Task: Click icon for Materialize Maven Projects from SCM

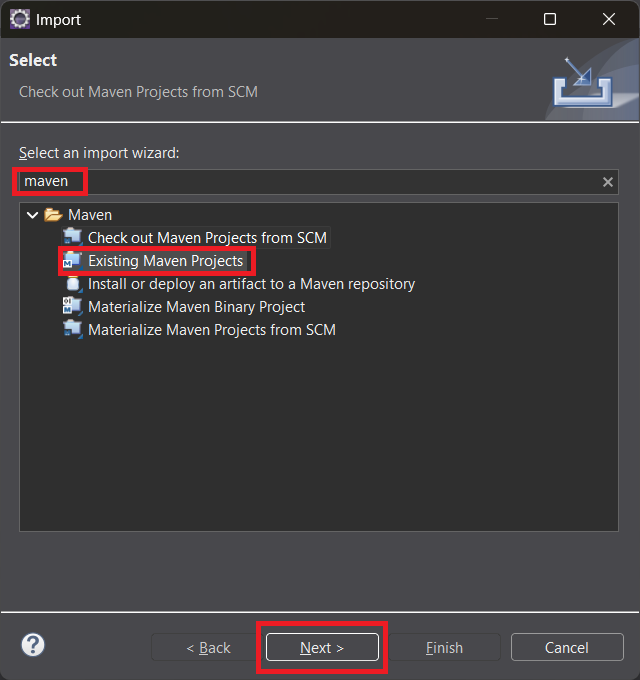Action: tap(72, 330)
